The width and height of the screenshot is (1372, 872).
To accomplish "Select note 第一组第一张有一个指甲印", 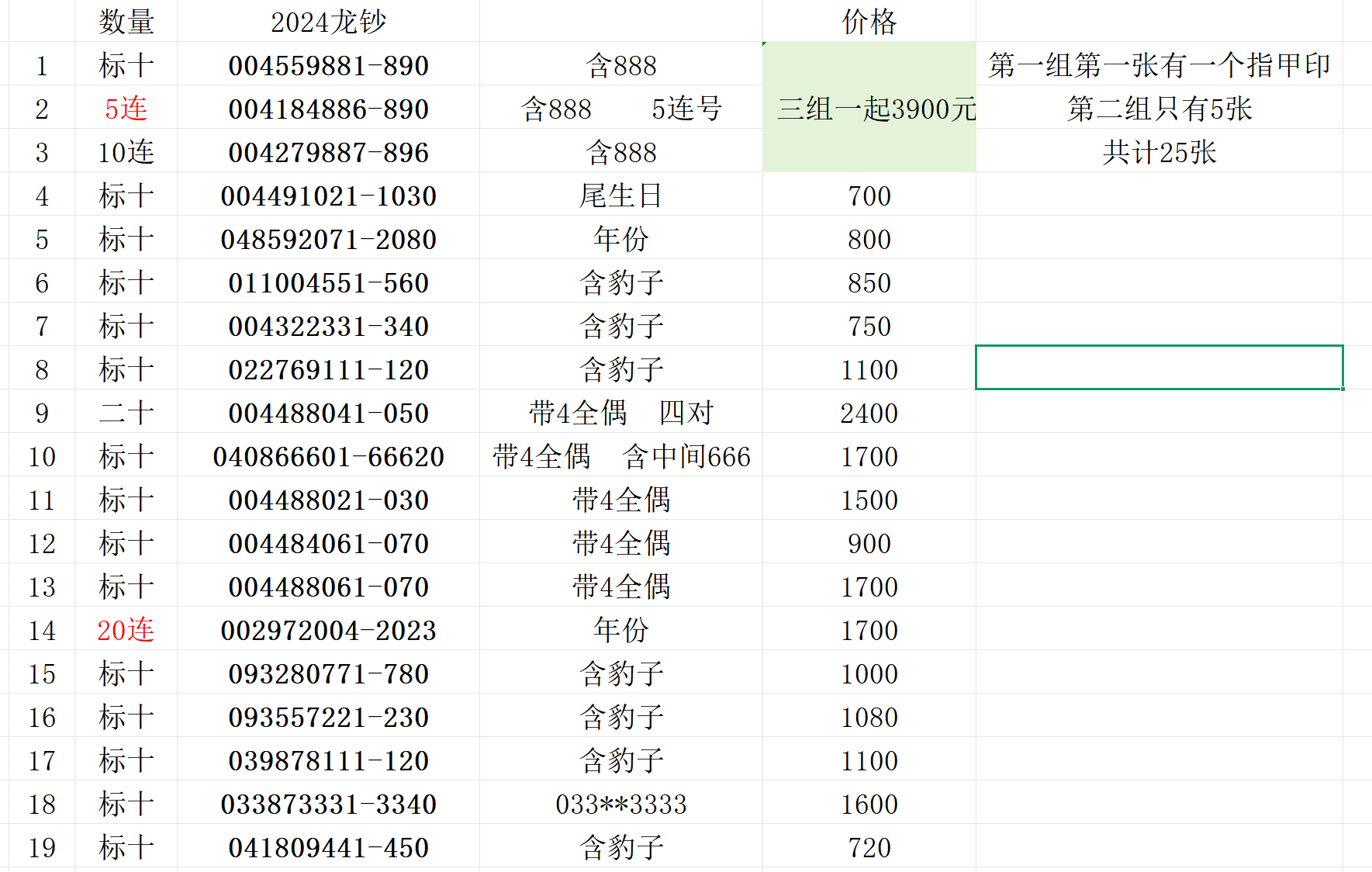I will click(1159, 65).
